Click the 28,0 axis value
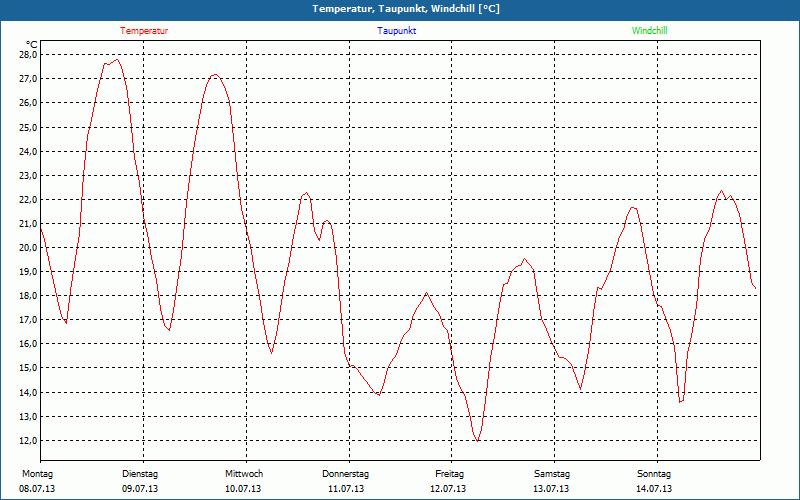Image resolution: width=800 pixels, height=500 pixels. [28, 55]
